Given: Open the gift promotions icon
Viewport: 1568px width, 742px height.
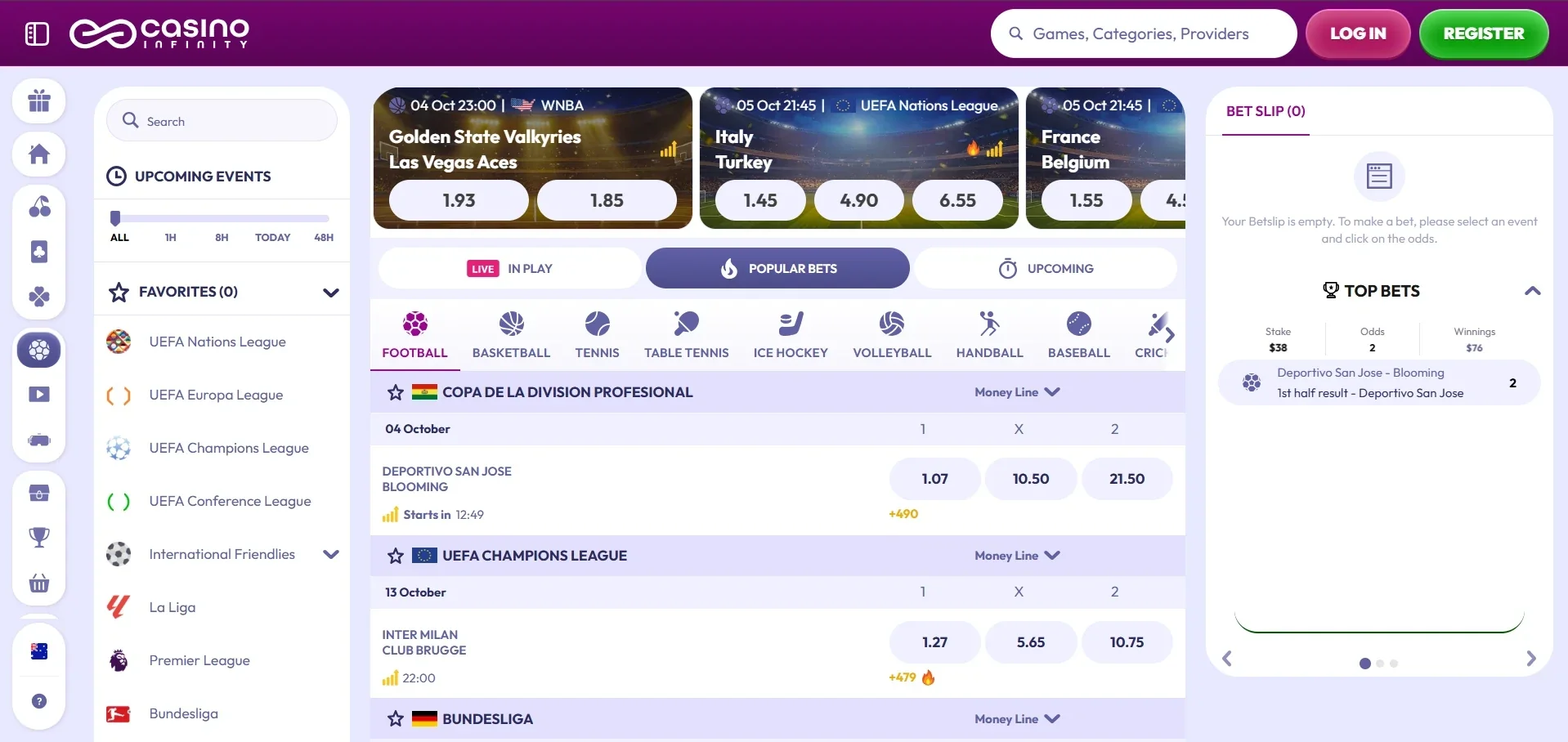Looking at the screenshot, I should (x=39, y=101).
